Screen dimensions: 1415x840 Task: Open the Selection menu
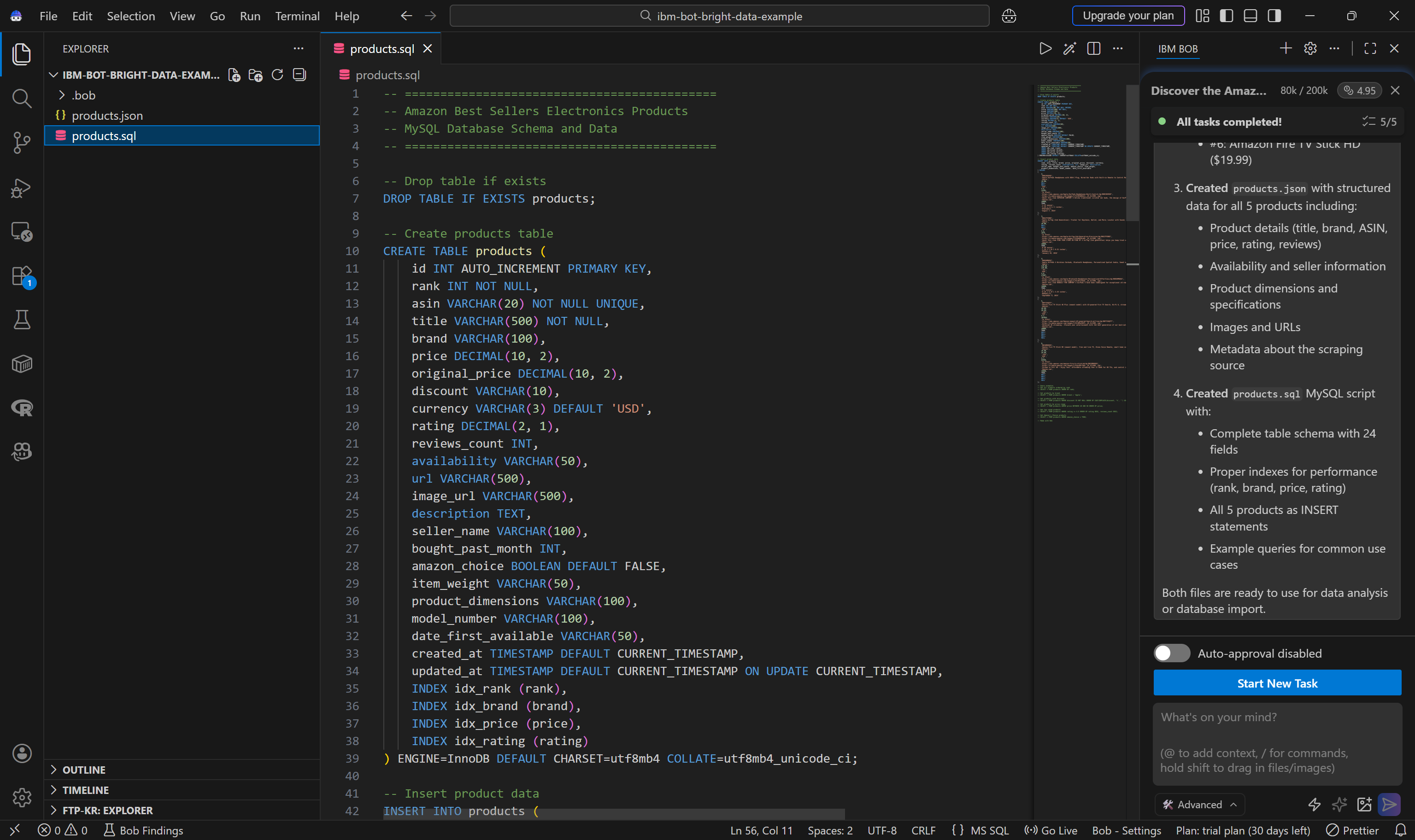pos(131,16)
